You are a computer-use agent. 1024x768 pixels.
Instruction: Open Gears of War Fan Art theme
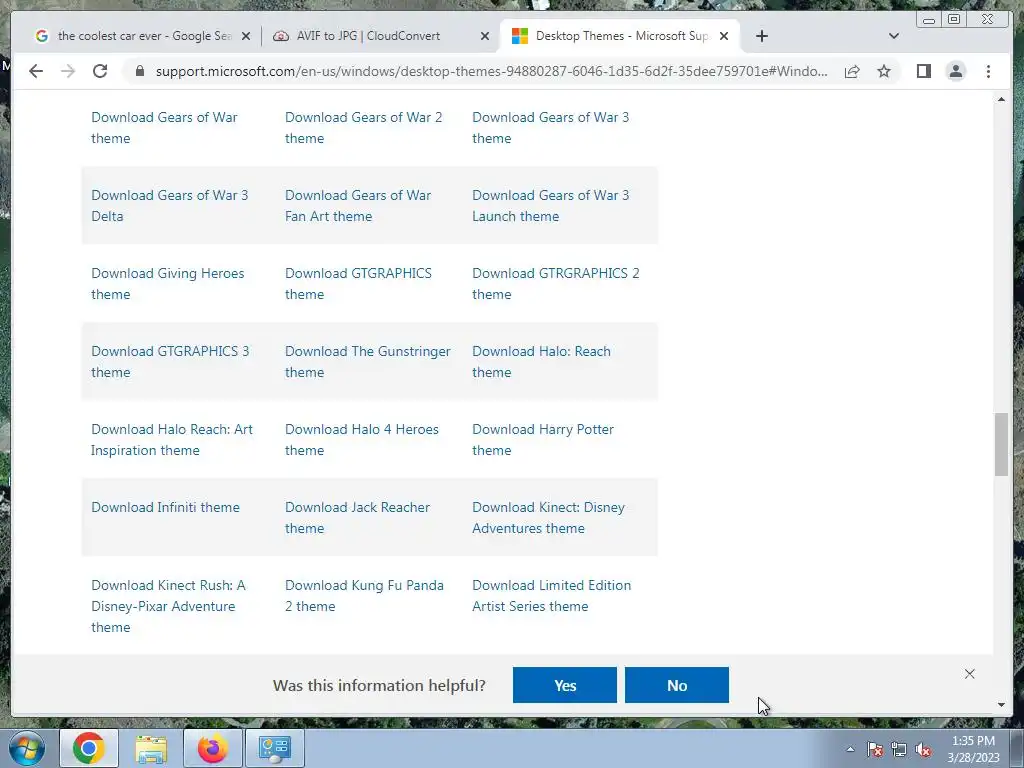[358, 206]
